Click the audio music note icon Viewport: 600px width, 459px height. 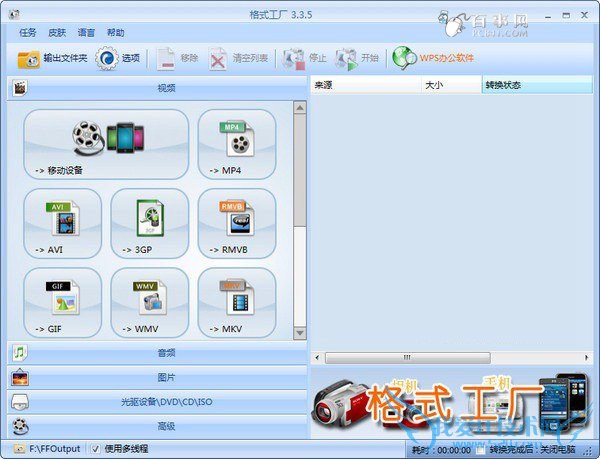(x=20, y=353)
